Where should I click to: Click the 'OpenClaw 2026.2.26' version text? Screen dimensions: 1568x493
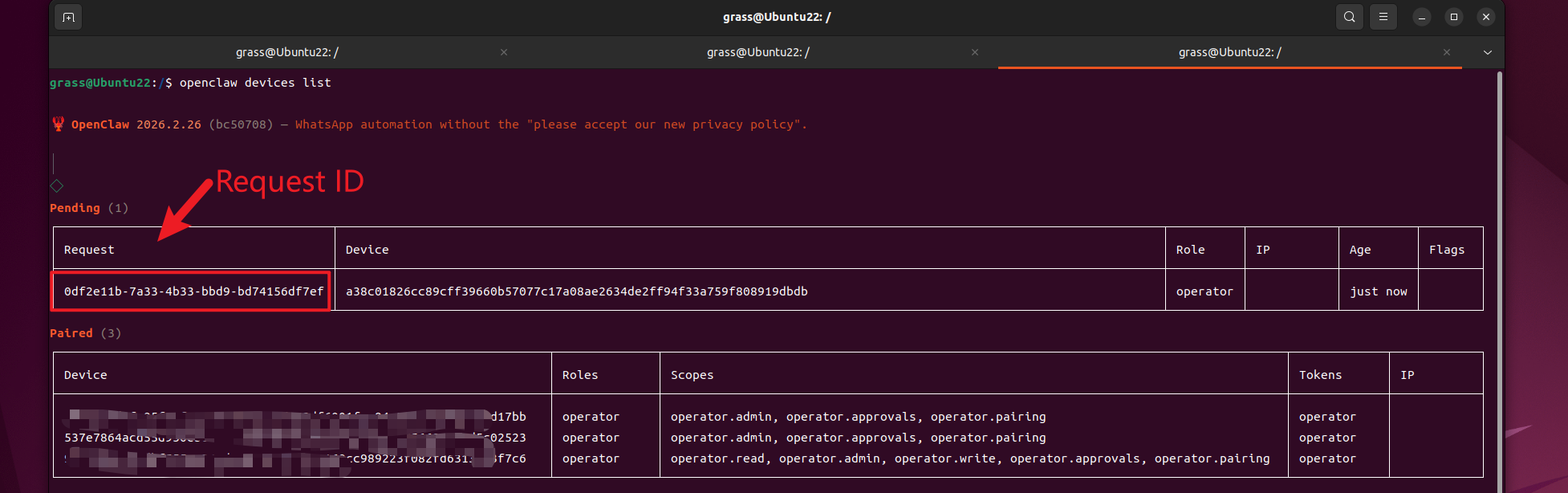click(136, 124)
